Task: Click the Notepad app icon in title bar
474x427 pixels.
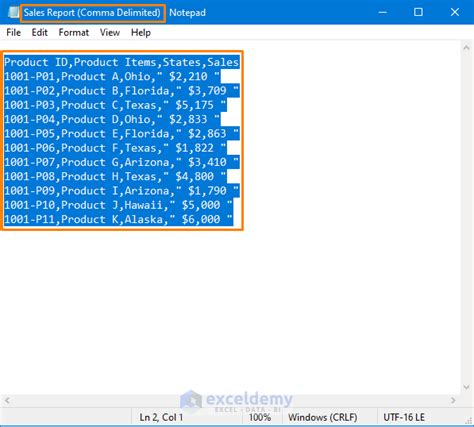Action: pos(13,12)
